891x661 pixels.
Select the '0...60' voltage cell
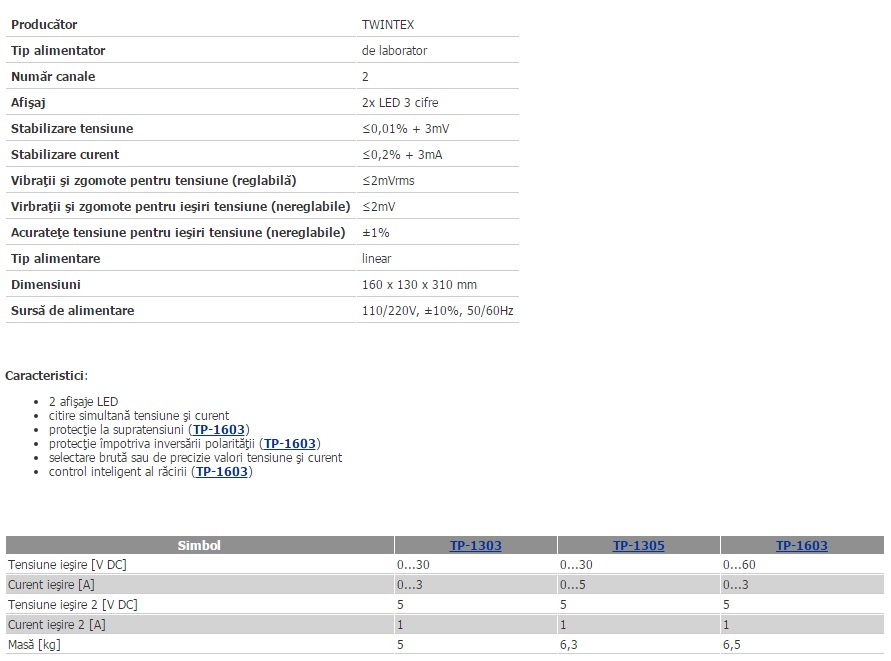coord(739,565)
